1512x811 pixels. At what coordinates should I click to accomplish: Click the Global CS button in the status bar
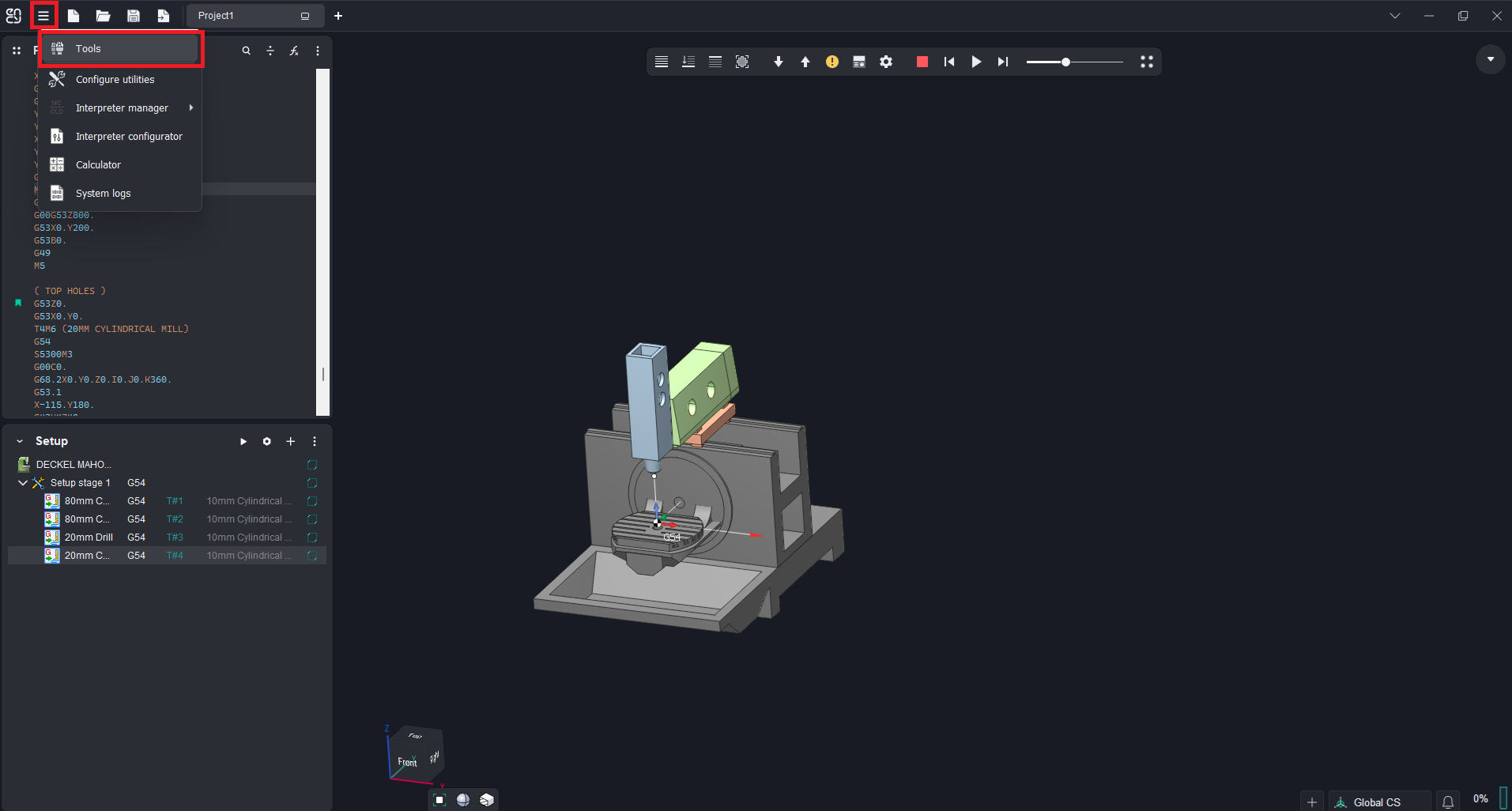pos(1376,802)
